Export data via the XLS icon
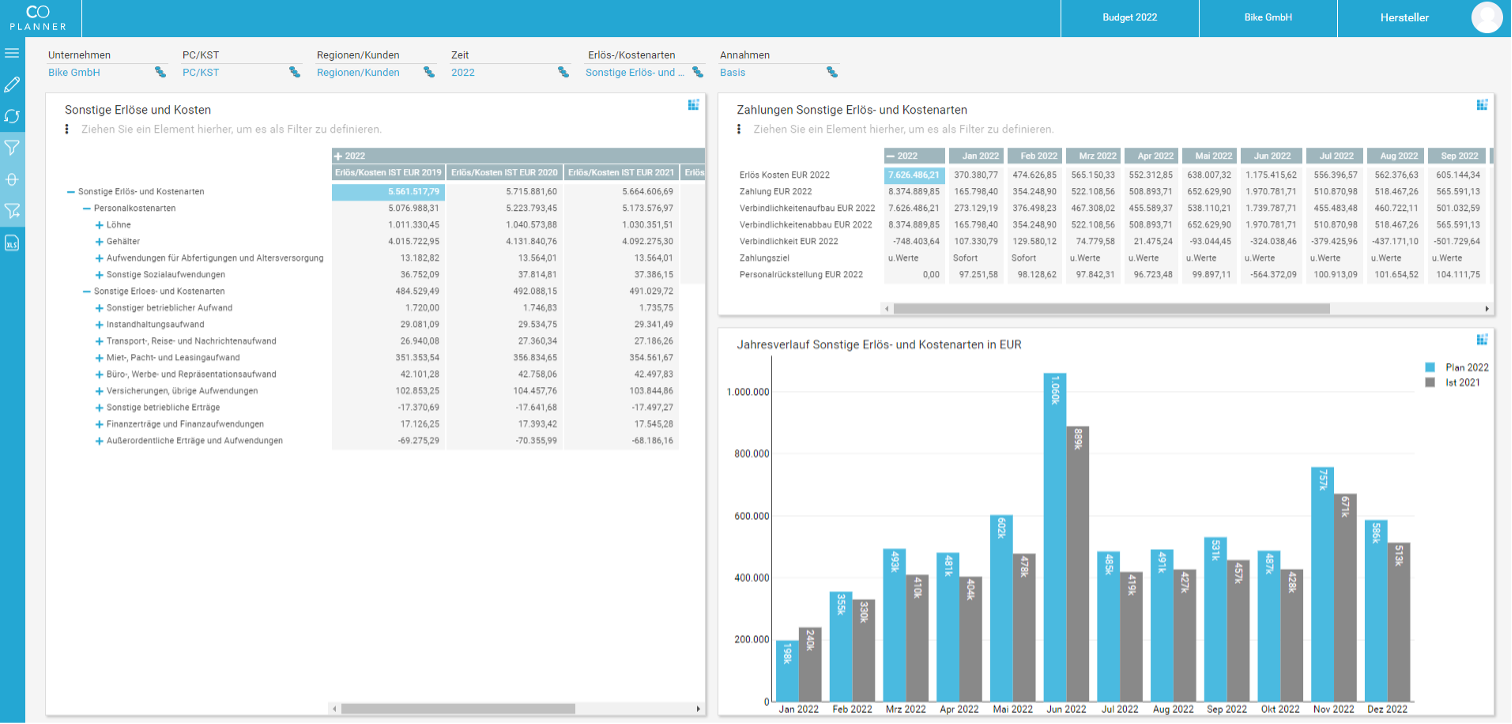Screen dimensions: 1512x724 coord(13,242)
